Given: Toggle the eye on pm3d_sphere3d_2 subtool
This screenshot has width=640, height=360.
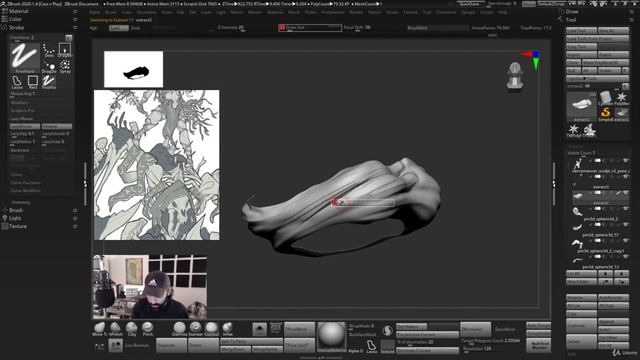Looking at the screenshot, I should point(626,209).
